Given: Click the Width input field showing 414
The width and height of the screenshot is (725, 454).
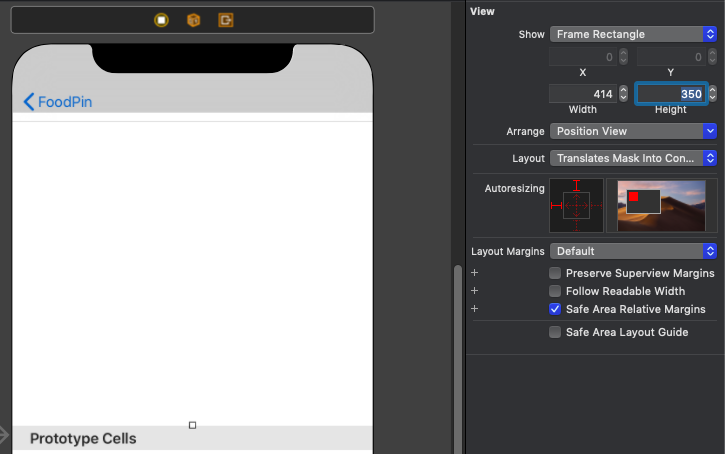Looking at the screenshot, I should pos(583,93).
